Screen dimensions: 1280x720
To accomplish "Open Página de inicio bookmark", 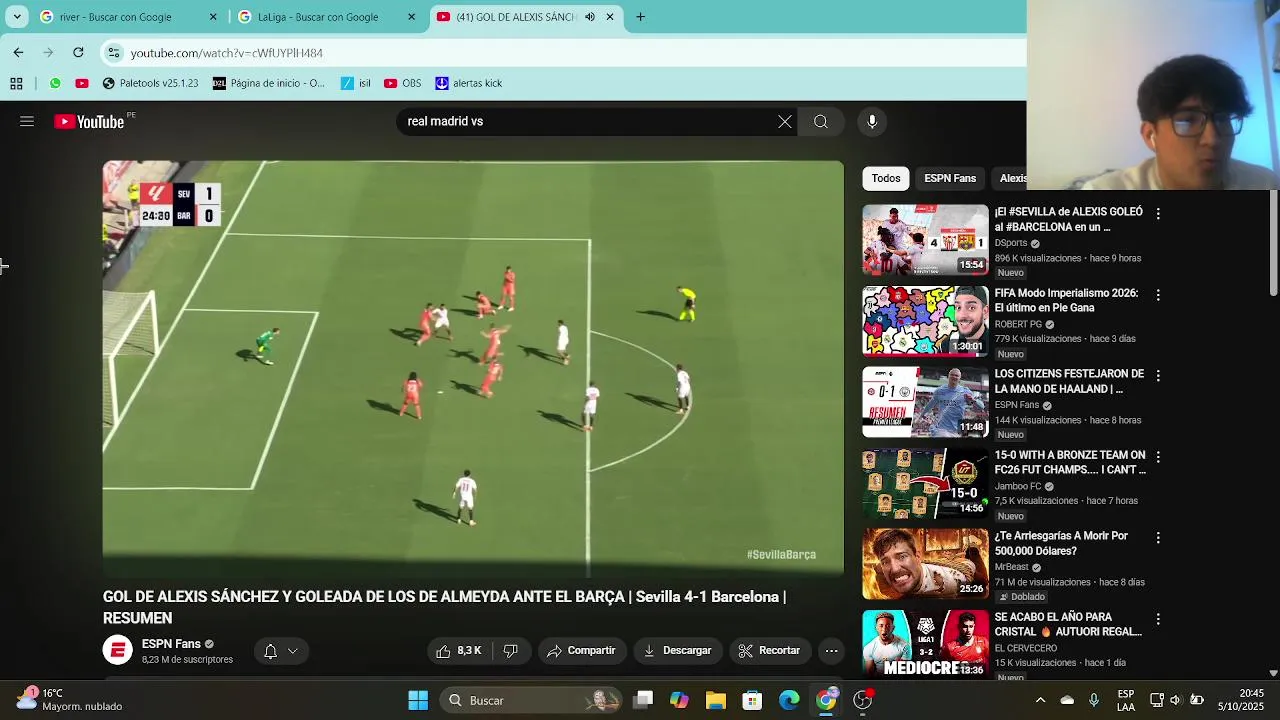I will pyautogui.click(x=269, y=83).
